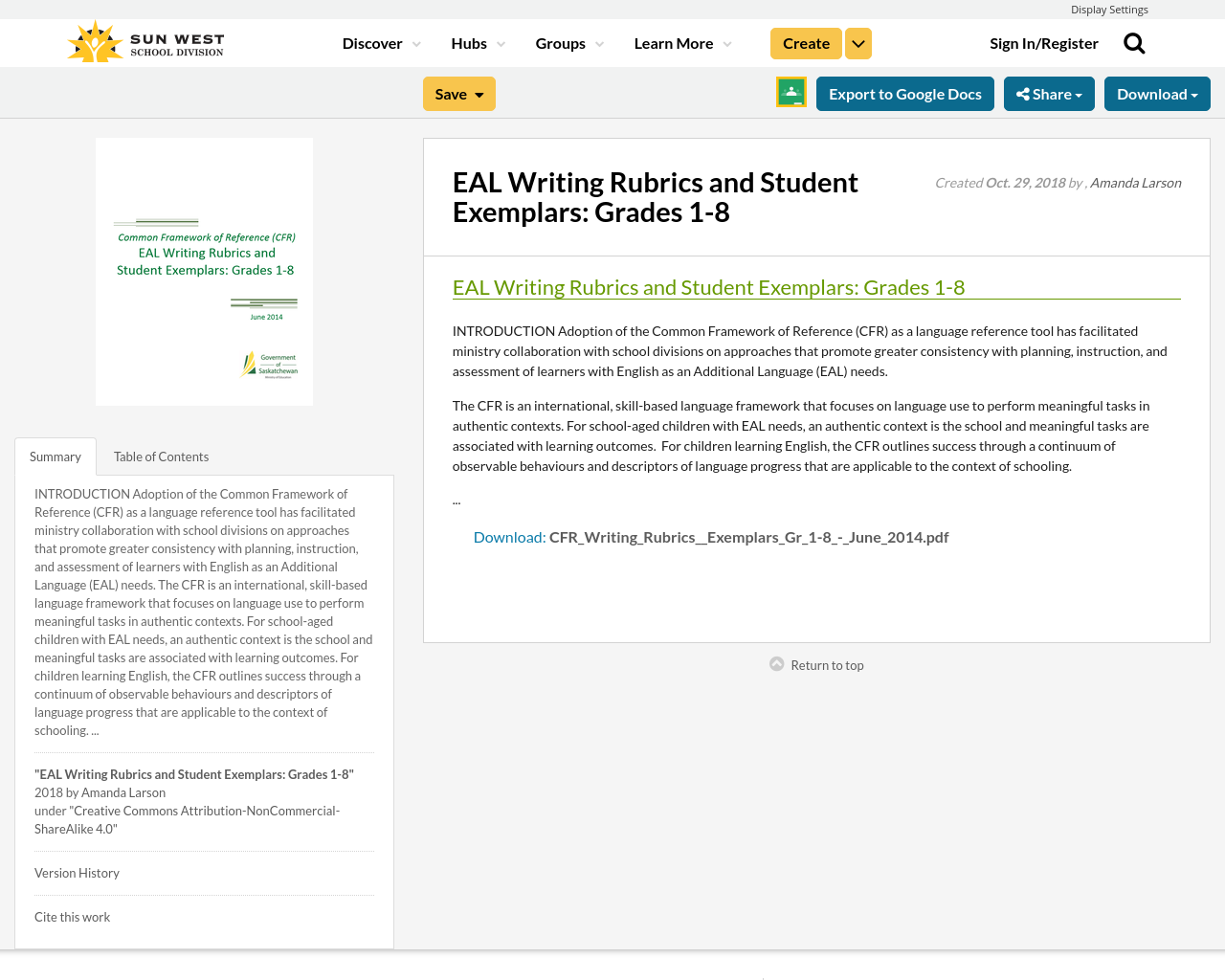Click the document cover thumbnail

(x=204, y=272)
